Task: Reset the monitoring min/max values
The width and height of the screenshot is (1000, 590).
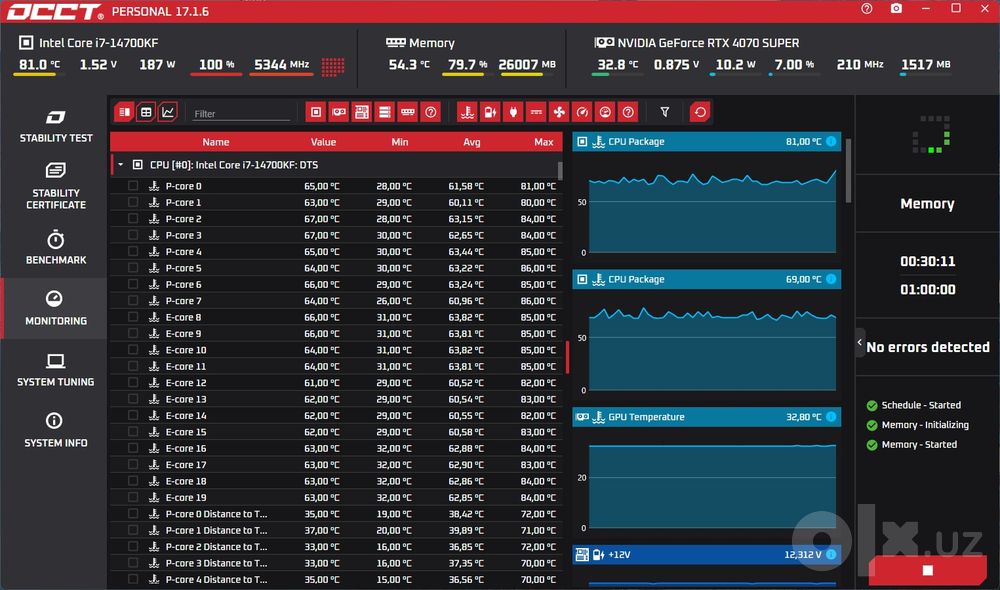Action: [x=700, y=112]
